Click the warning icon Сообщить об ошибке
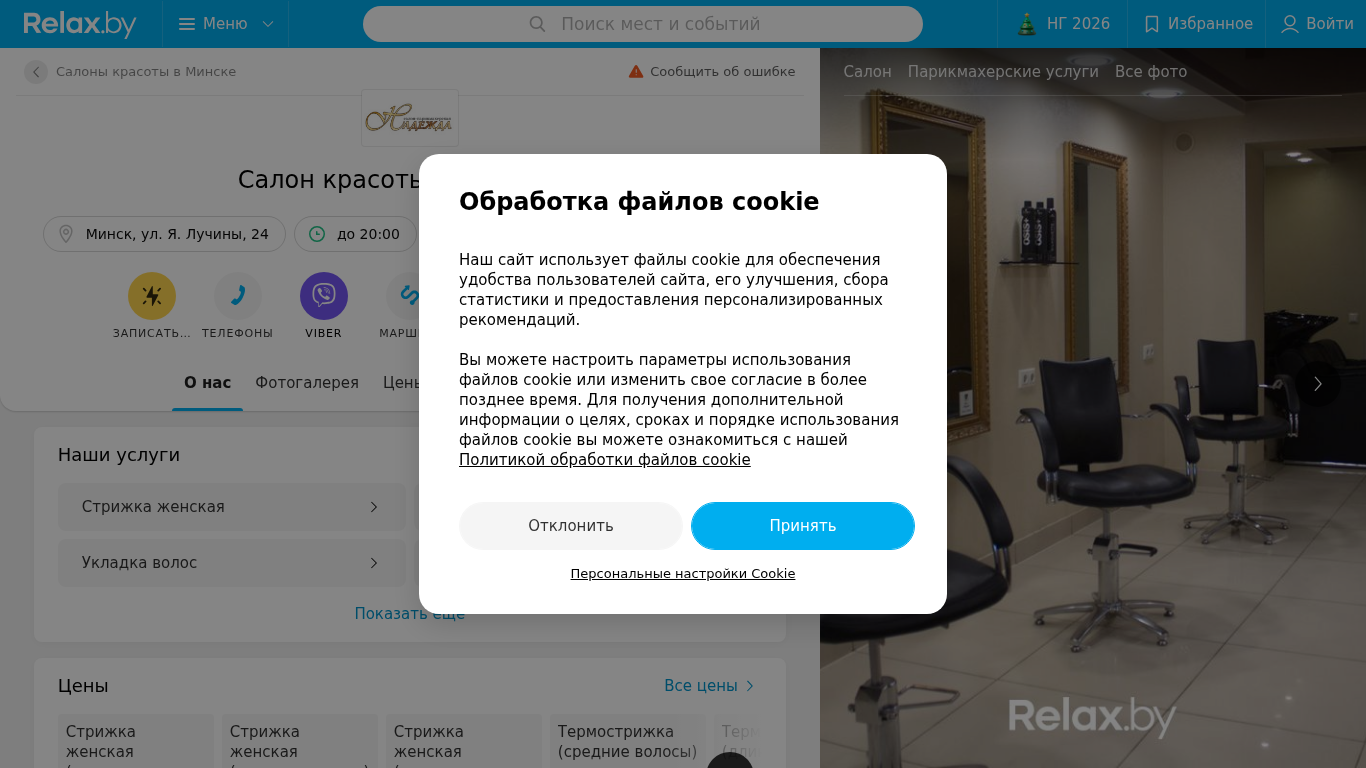The width and height of the screenshot is (1366, 768). pyautogui.click(x=636, y=72)
